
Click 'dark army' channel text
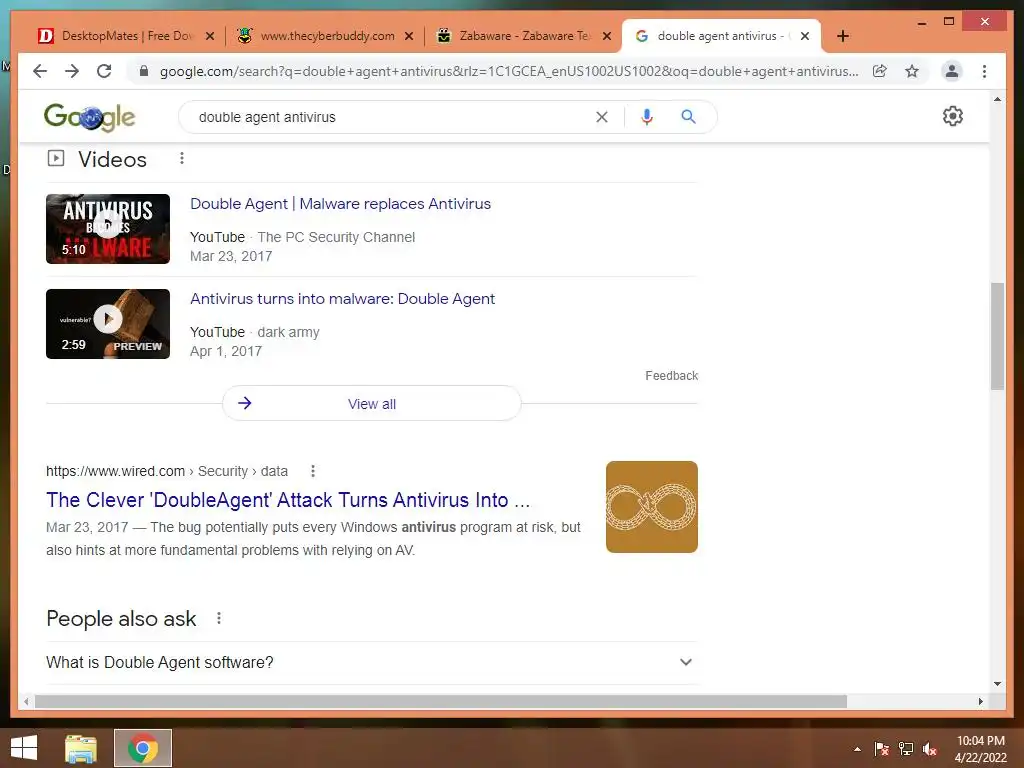point(288,332)
